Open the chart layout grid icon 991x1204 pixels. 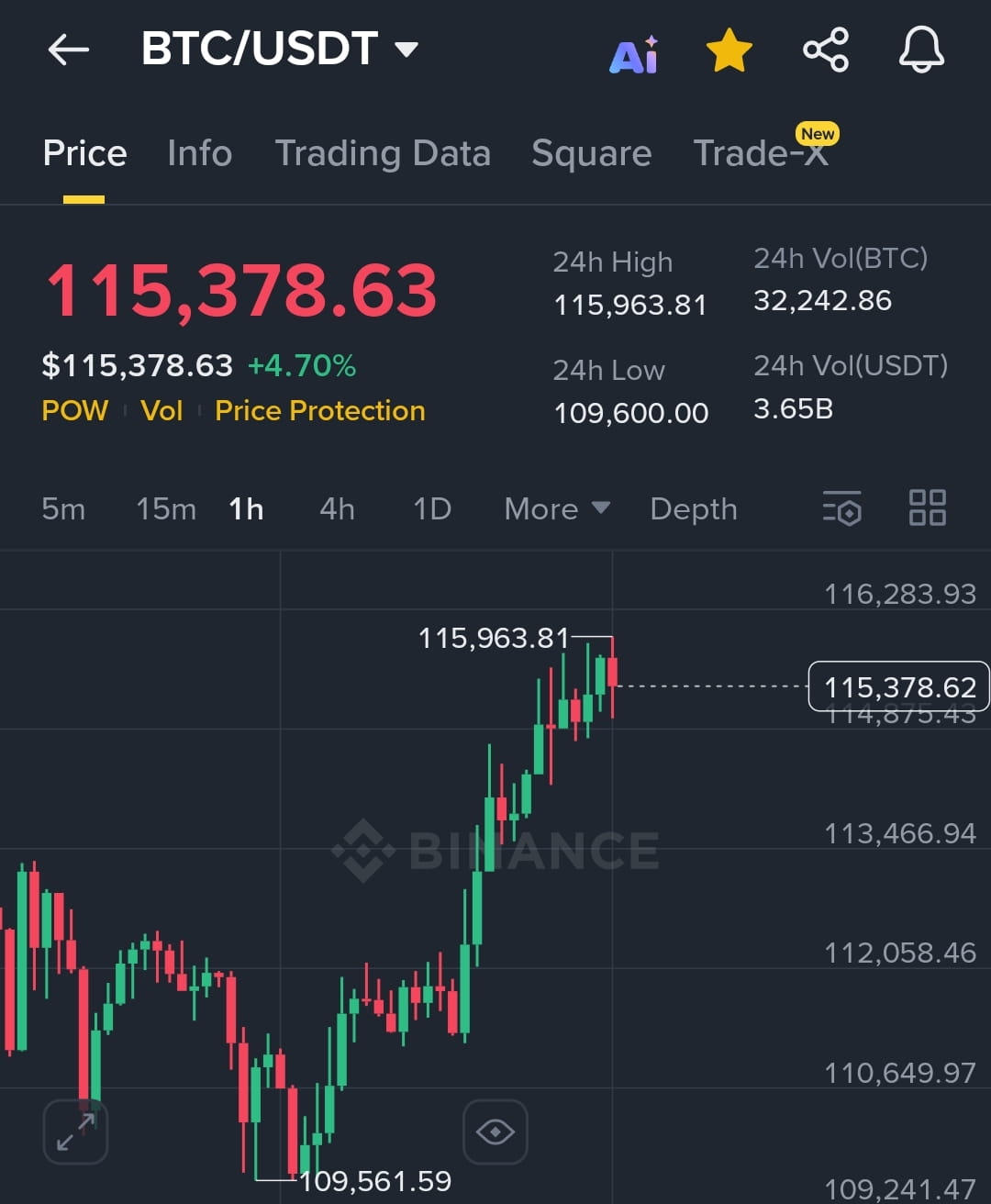[x=927, y=507]
